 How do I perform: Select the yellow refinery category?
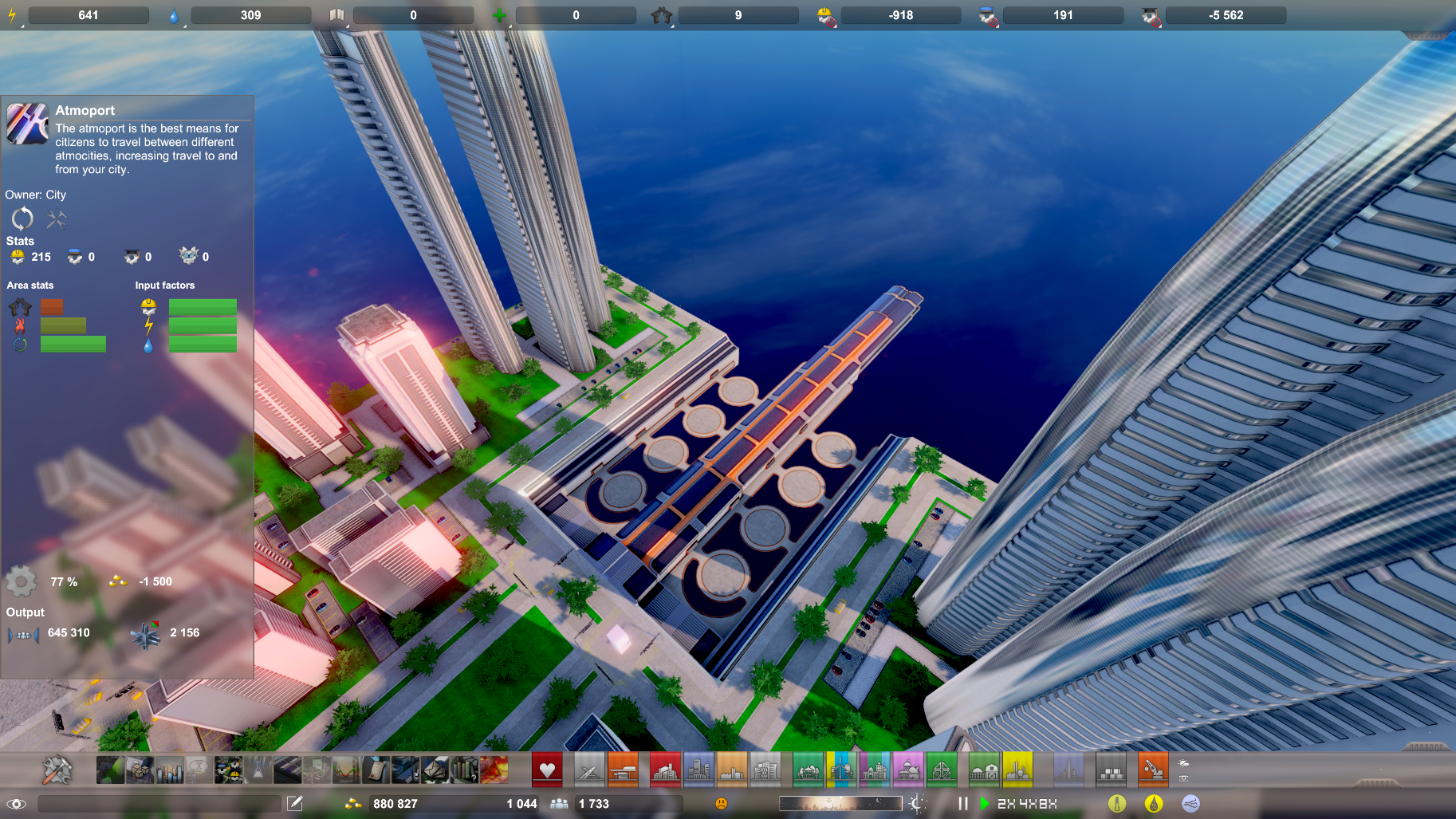tap(1017, 770)
